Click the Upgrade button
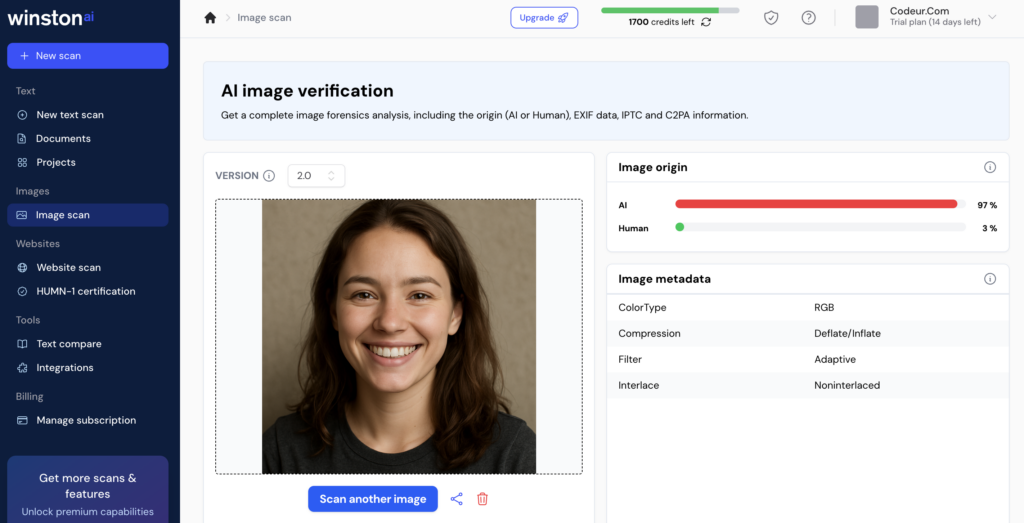The image size is (1024, 523). (544, 18)
